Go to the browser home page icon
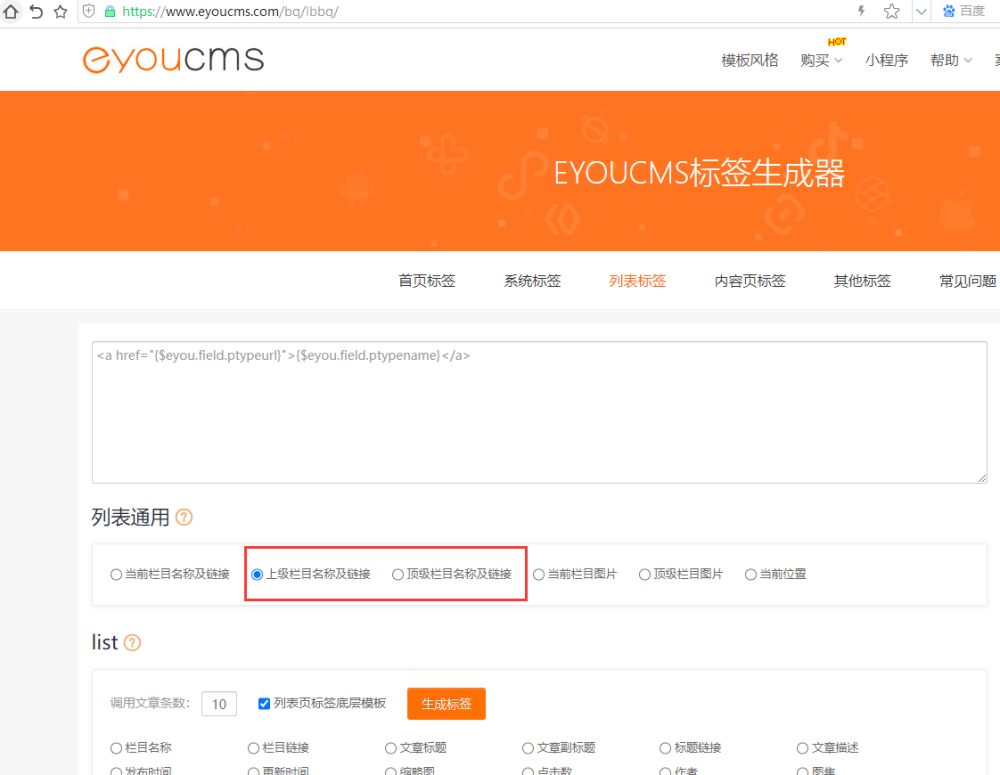1000x775 pixels. 11,11
